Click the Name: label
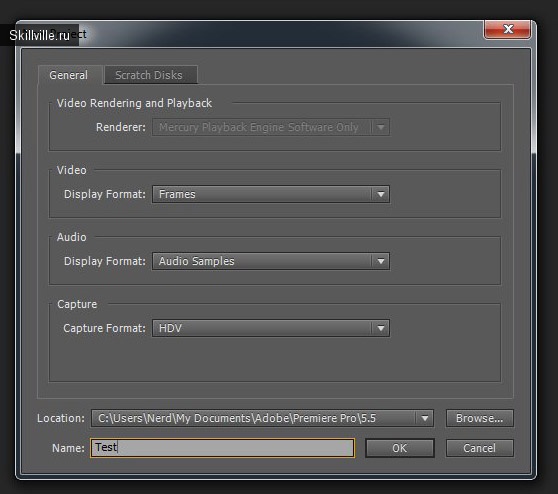This screenshot has height=494, width=558. pos(68,448)
